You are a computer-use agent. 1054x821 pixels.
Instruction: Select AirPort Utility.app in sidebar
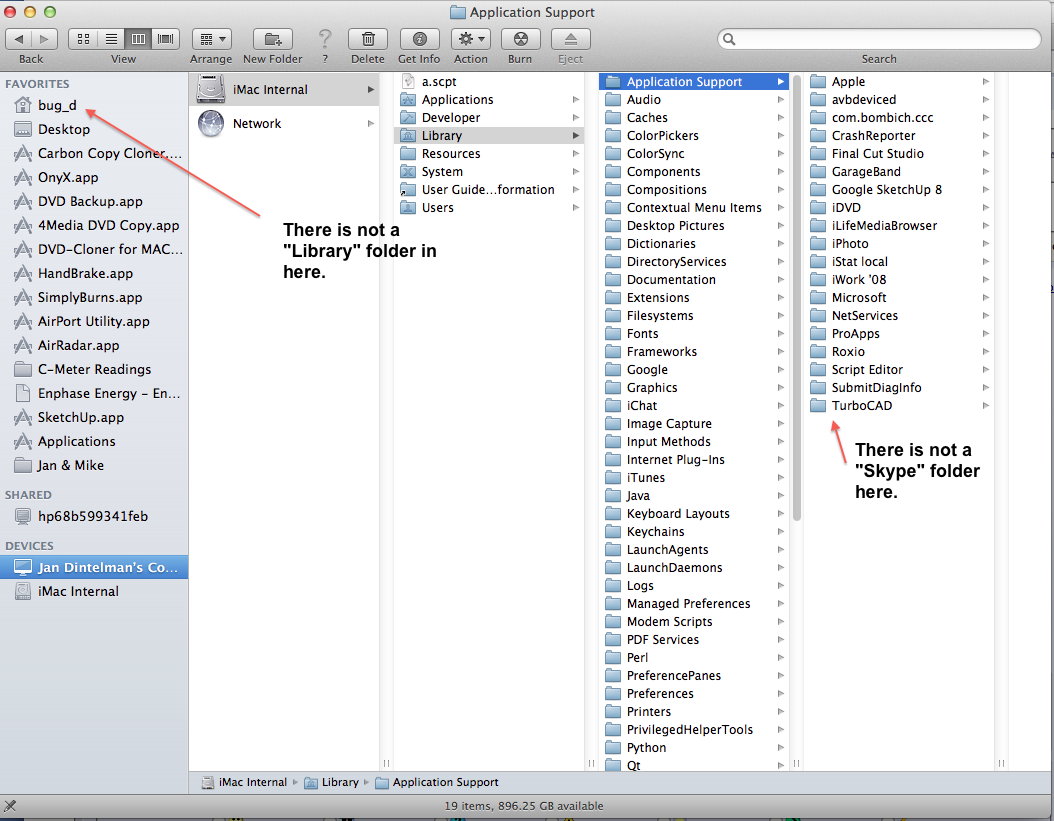pos(93,321)
